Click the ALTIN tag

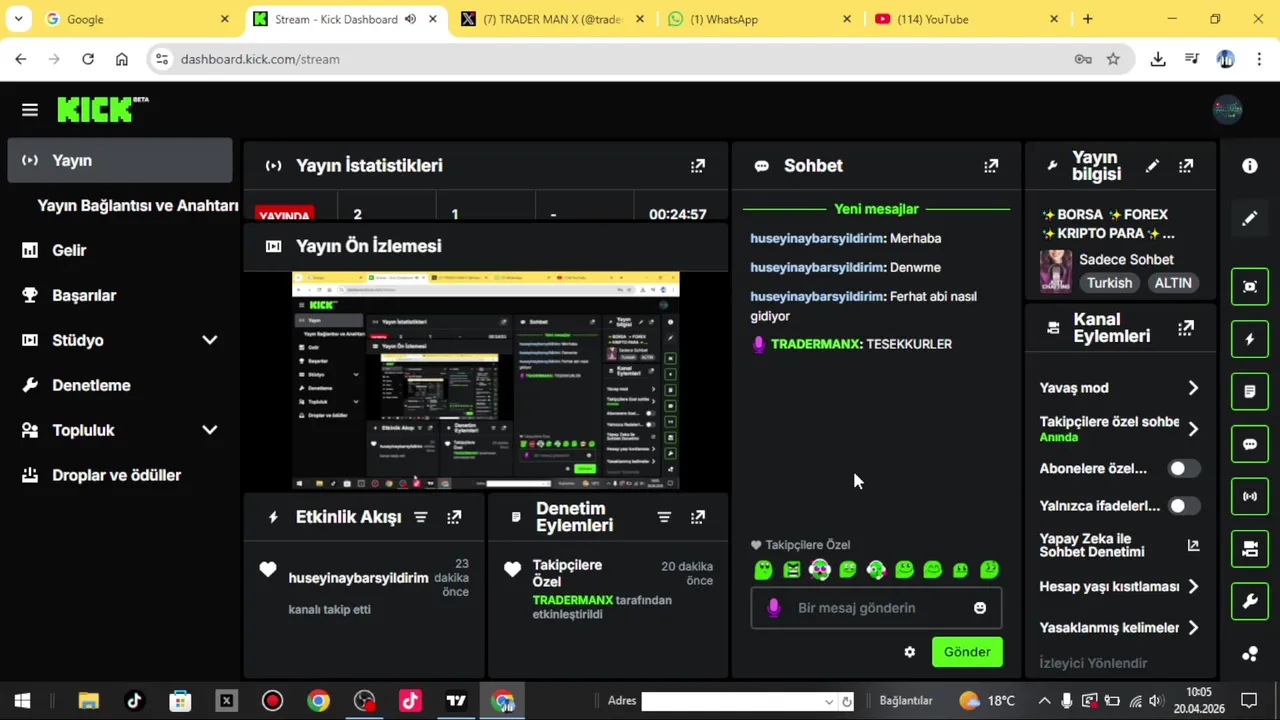(1173, 283)
